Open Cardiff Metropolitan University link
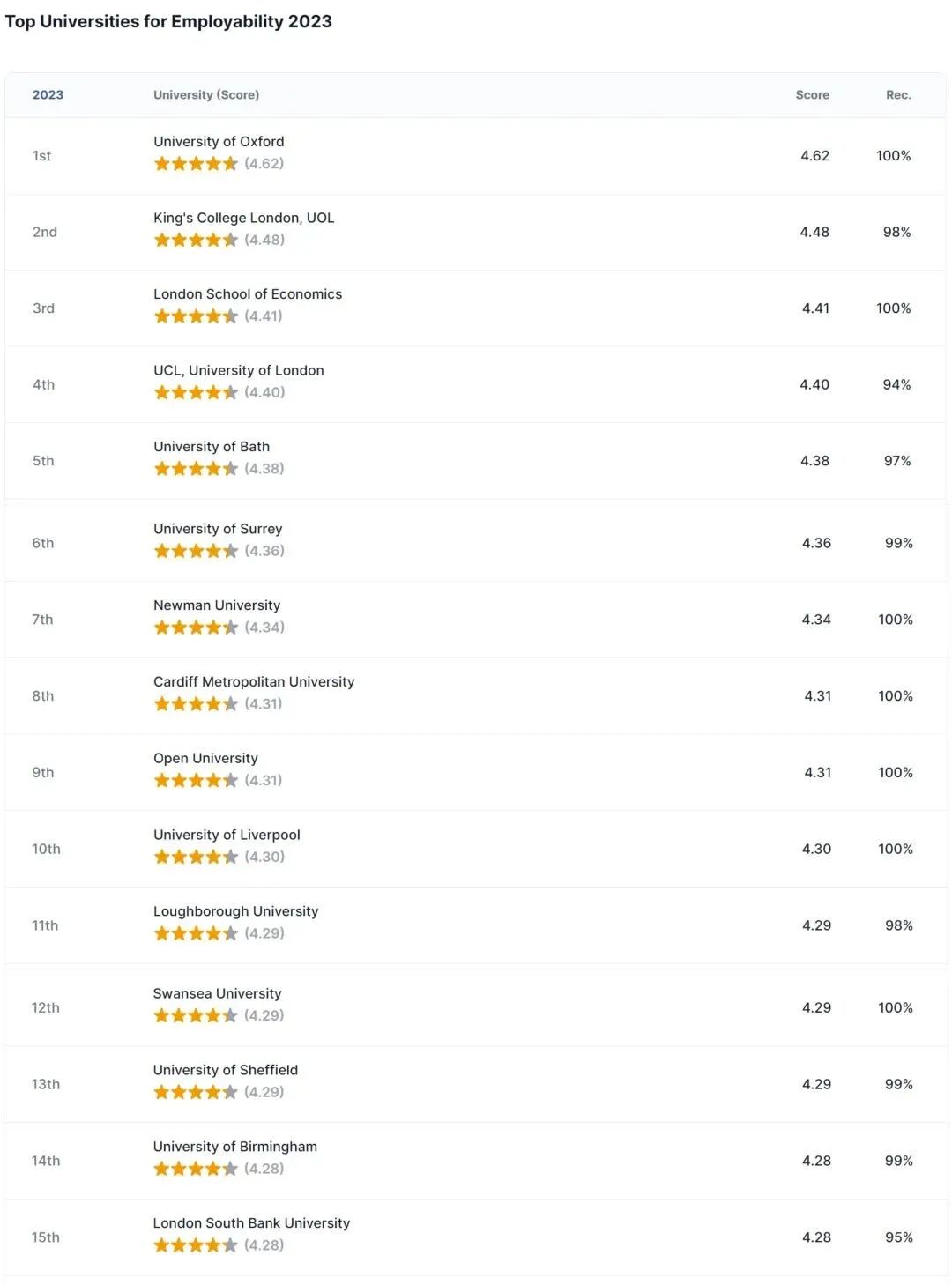Viewport: 952px width, 1285px height. tap(254, 682)
